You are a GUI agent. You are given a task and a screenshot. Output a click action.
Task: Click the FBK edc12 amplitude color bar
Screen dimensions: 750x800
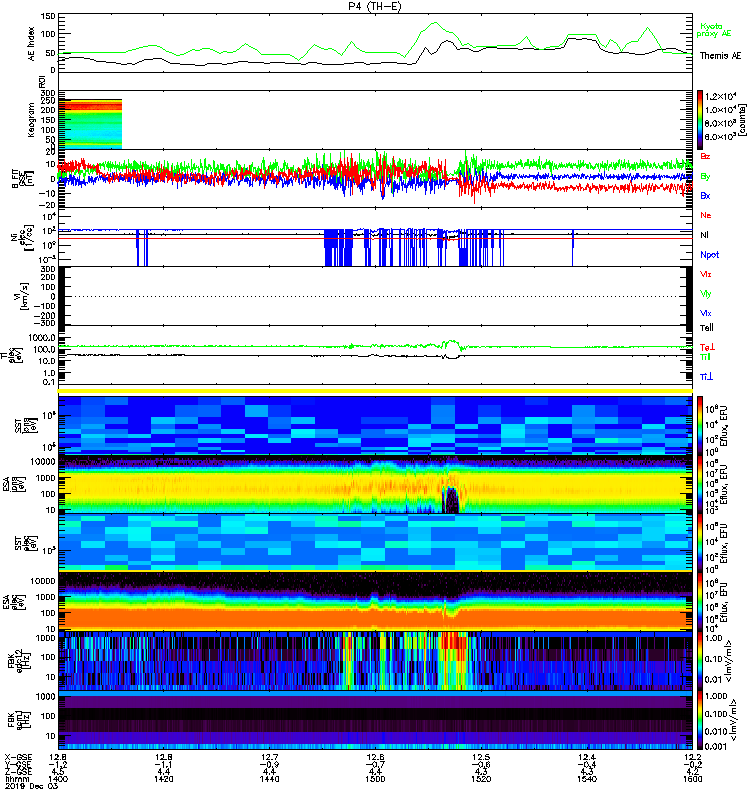[x=700, y=660]
